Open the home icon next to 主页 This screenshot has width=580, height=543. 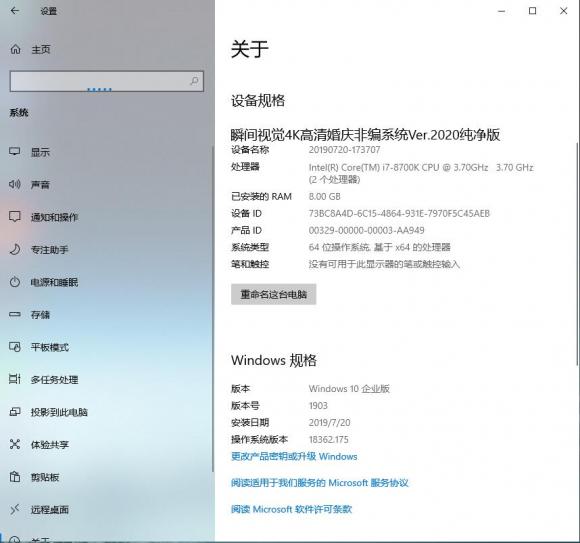coord(15,49)
